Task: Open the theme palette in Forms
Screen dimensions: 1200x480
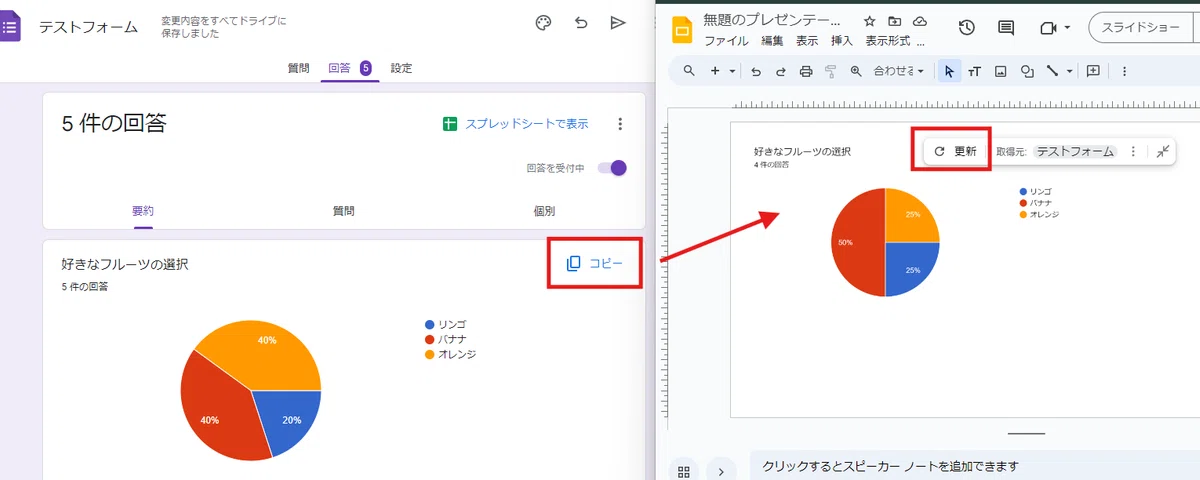Action: (x=543, y=23)
